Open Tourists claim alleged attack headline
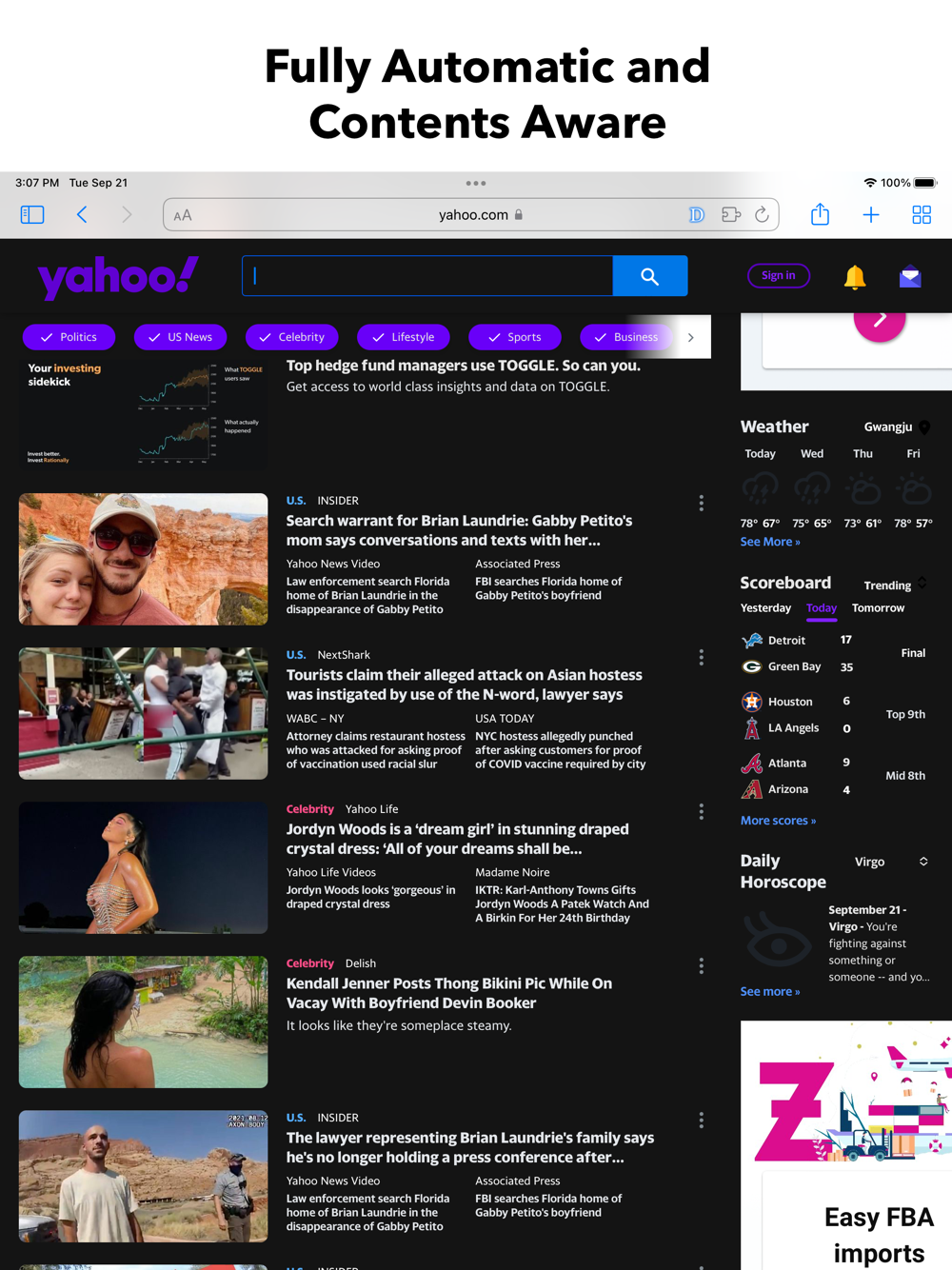 tap(465, 685)
